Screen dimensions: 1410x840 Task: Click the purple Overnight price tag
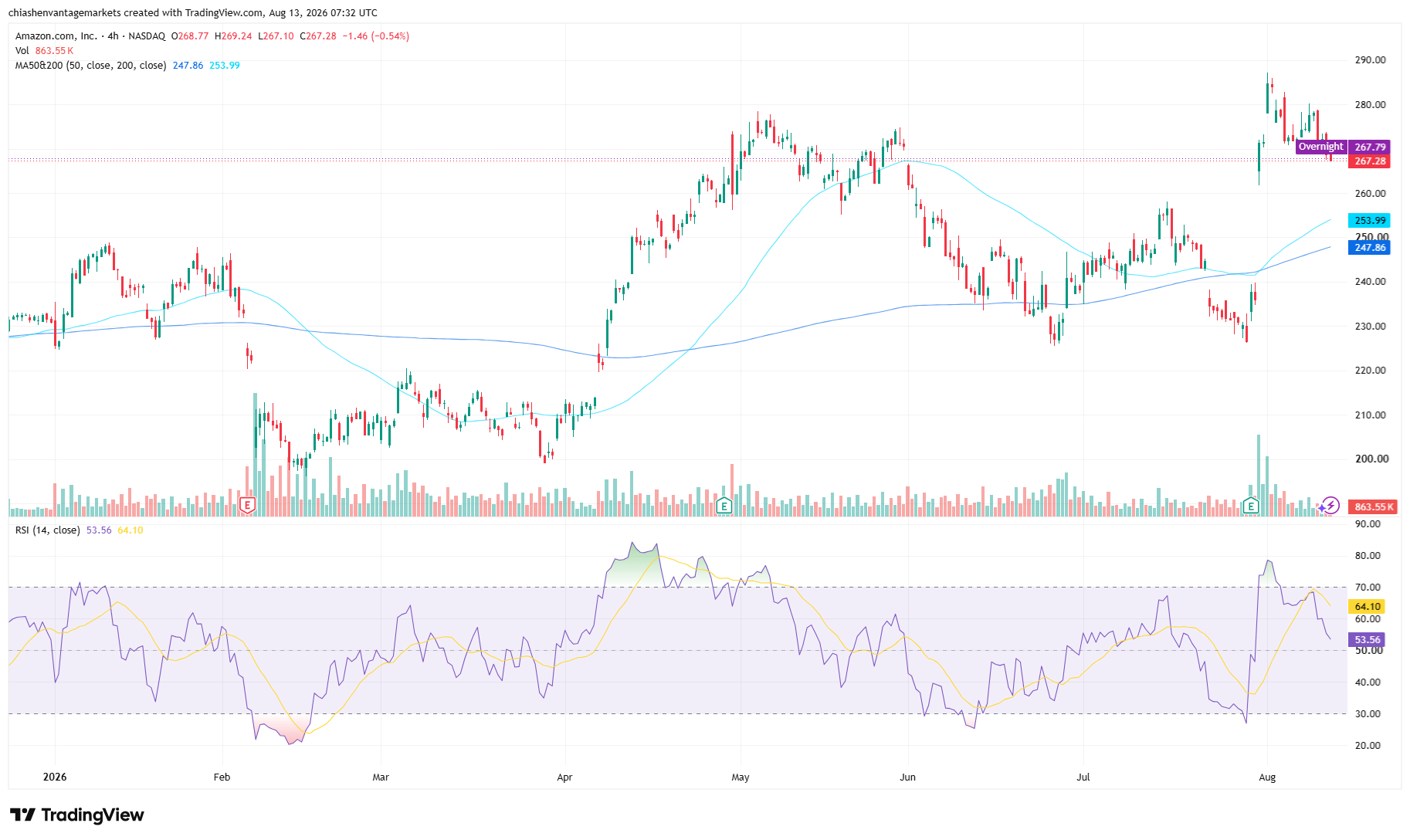[x=1320, y=147]
